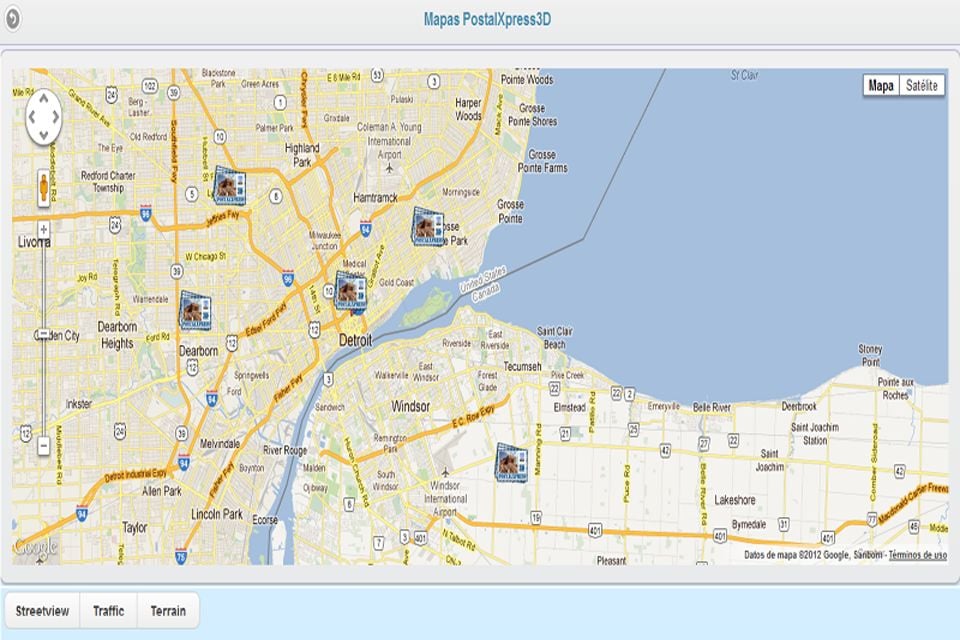The image size is (960, 640).
Task: Click the Detroit city label
Action: (356, 340)
